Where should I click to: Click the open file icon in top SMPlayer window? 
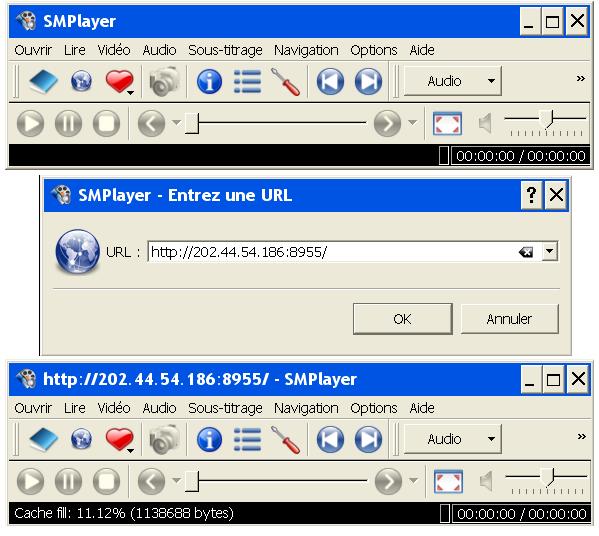[43, 81]
